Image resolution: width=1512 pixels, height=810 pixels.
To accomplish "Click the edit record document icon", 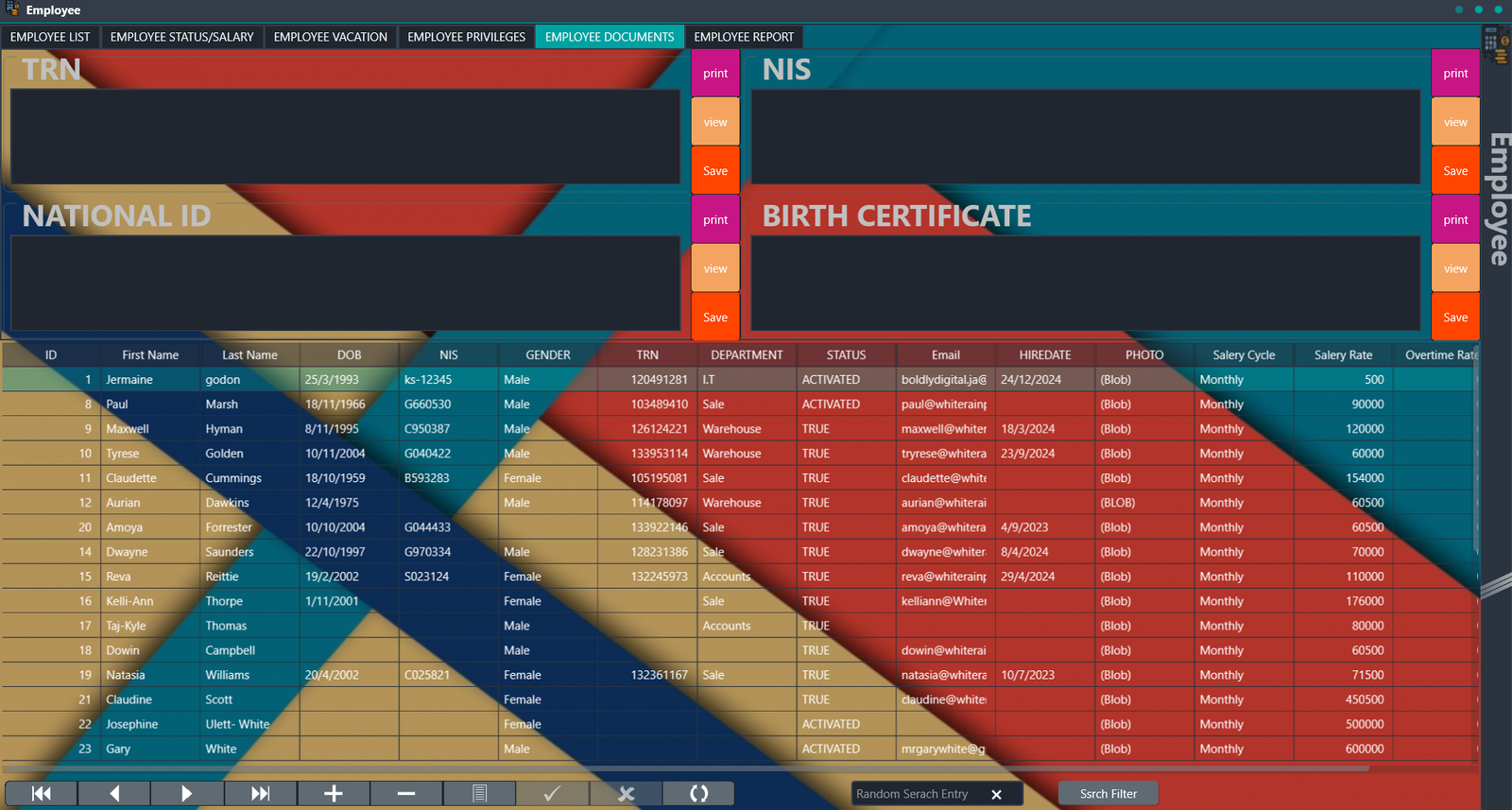I will [x=479, y=794].
